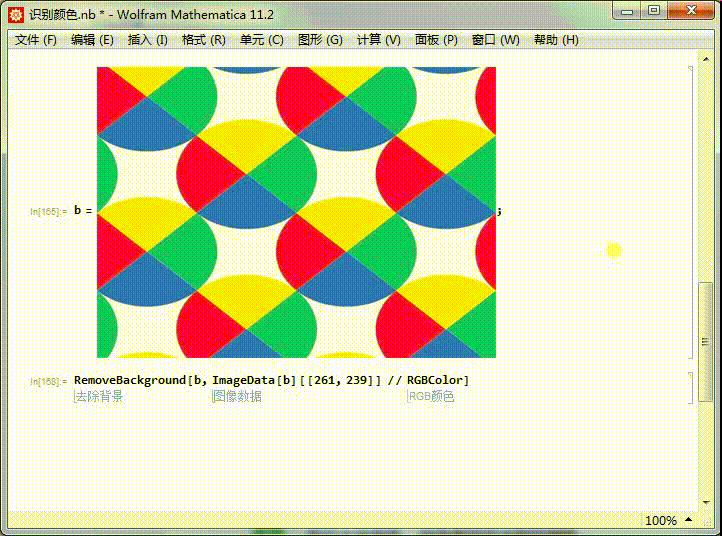Image resolution: width=722 pixels, height=536 pixels.
Task: Click the 图像数据 annotation label
Action: coord(237,396)
